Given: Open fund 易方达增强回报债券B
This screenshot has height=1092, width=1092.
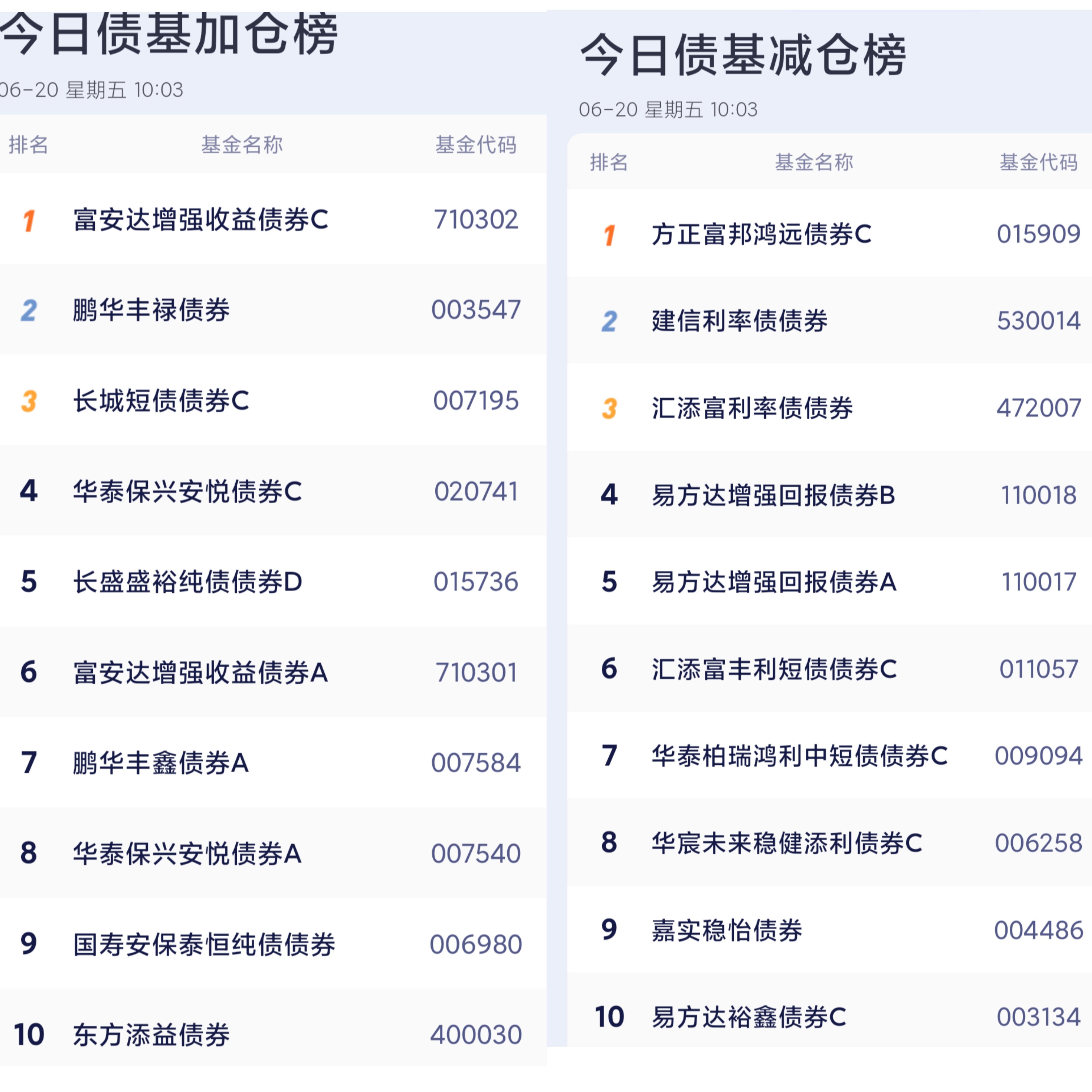Looking at the screenshot, I should click(774, 496).
